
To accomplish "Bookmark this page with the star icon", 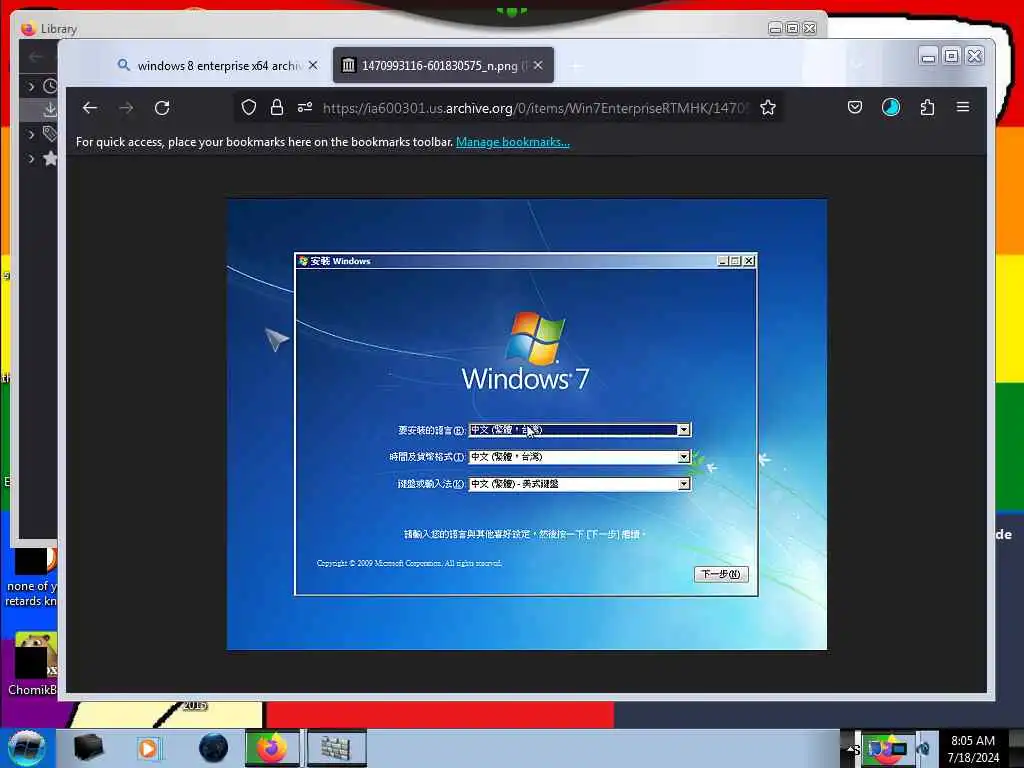I will 768,108.
